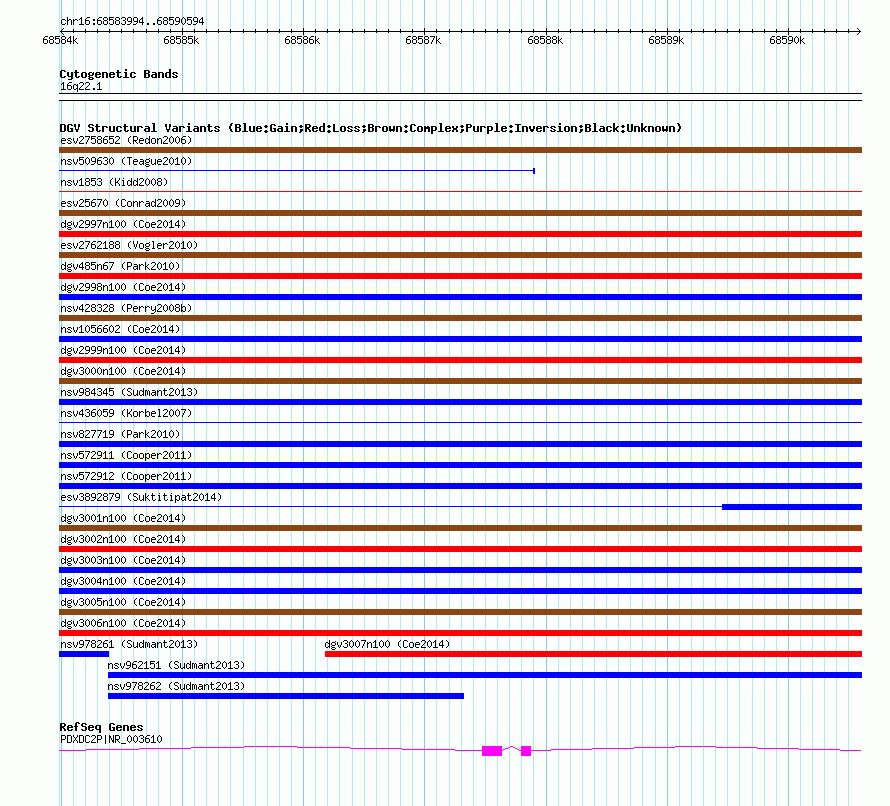
Task: Click the thick blue esv3892879 segment
Action: point(792,507)
